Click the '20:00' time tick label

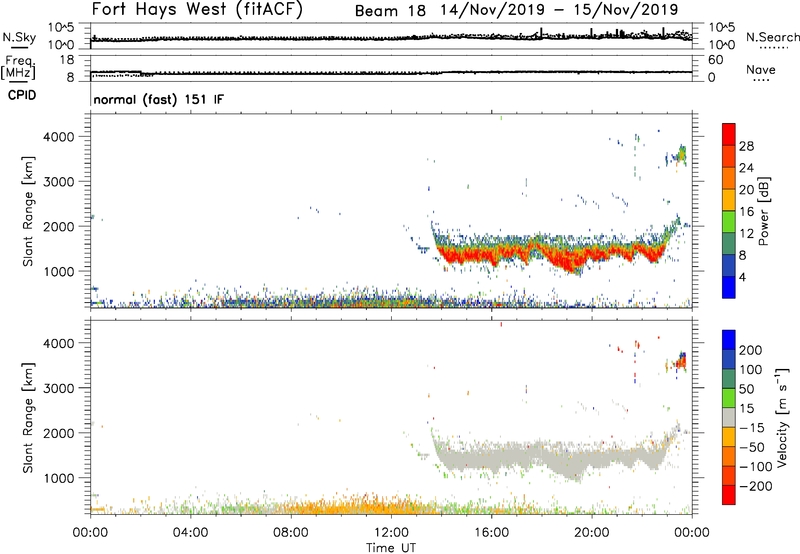click(x=591, y=533)
